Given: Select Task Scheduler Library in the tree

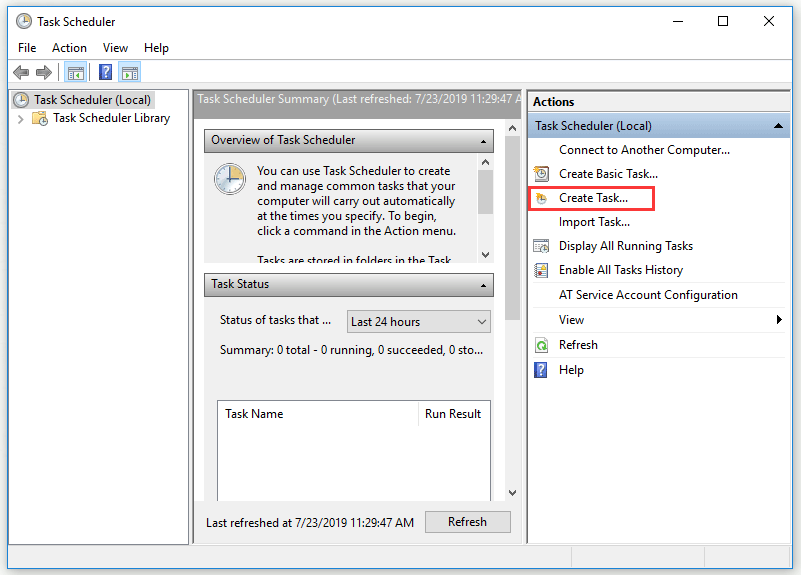Looking at the screenshot, I should click(111, 118).
